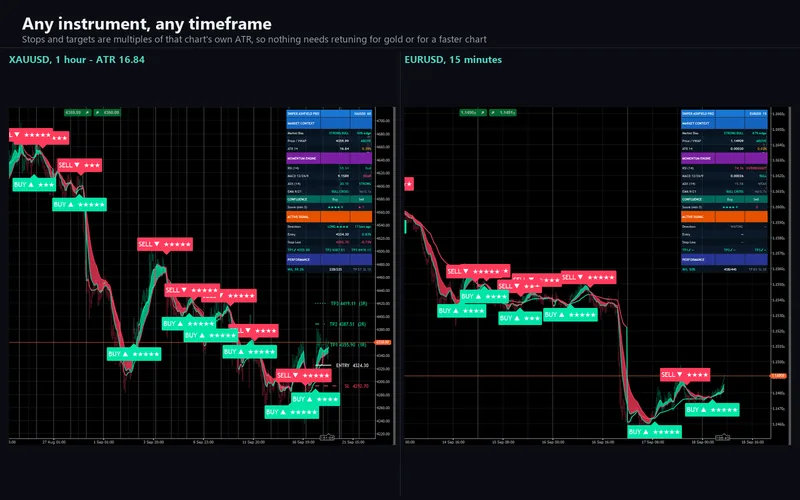Click the orange current price tag on EURUSD axis

pos(778,376)
